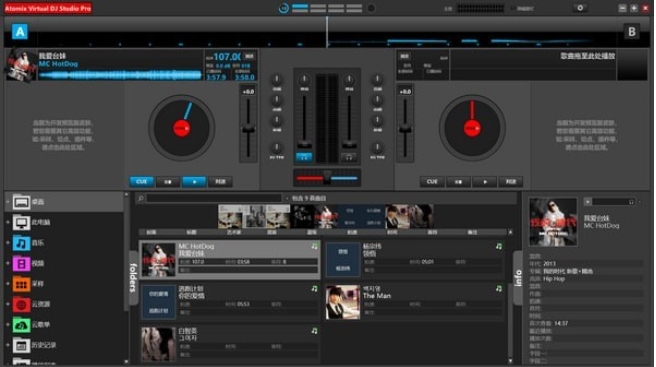Toggle deck A headphone monitor button
This screenshot has width=656, height=367.
[x=304, y=157]
